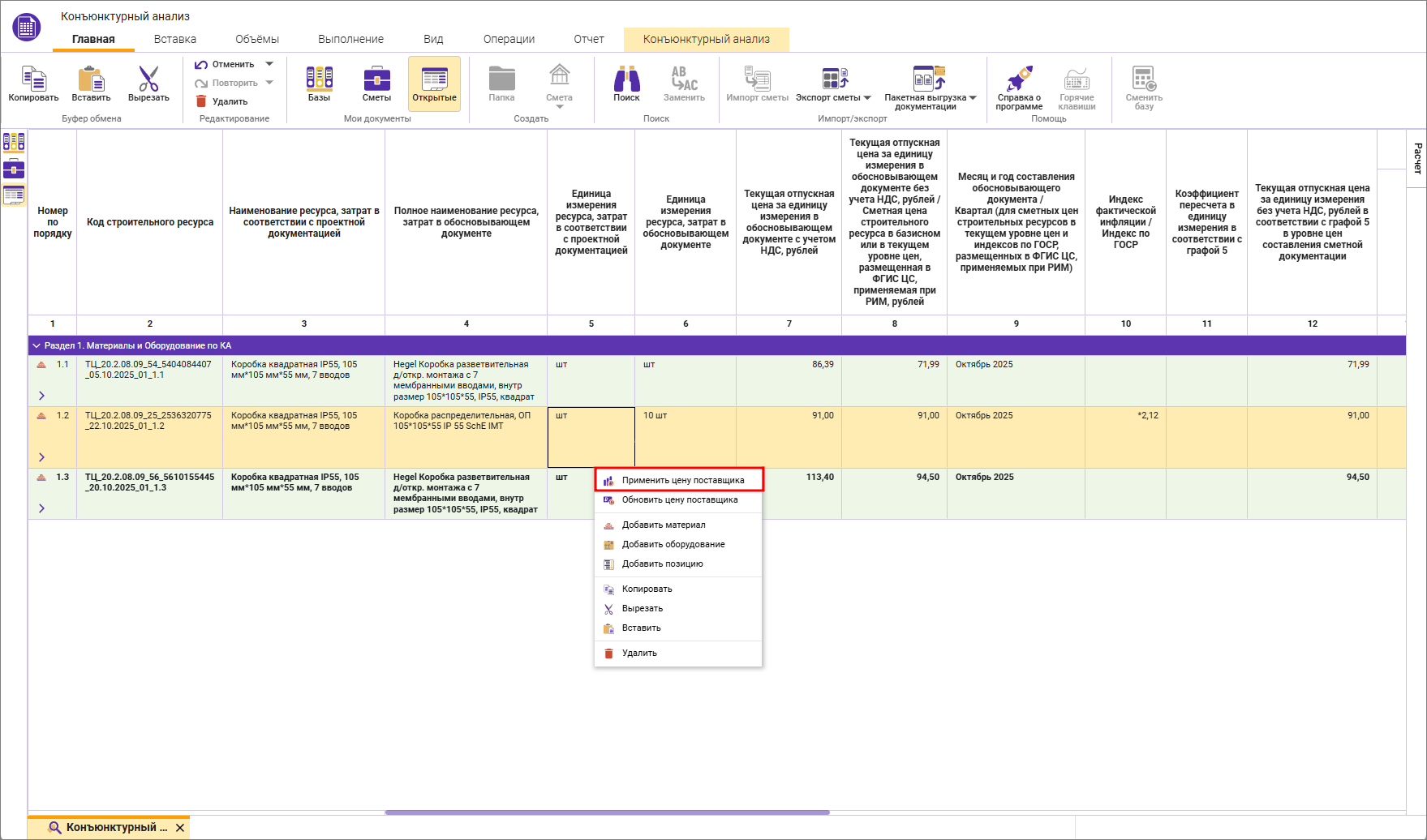Select Добавить оборудование in context menu
Viewport: 1427px width, 840px height.
pos(673,544)
